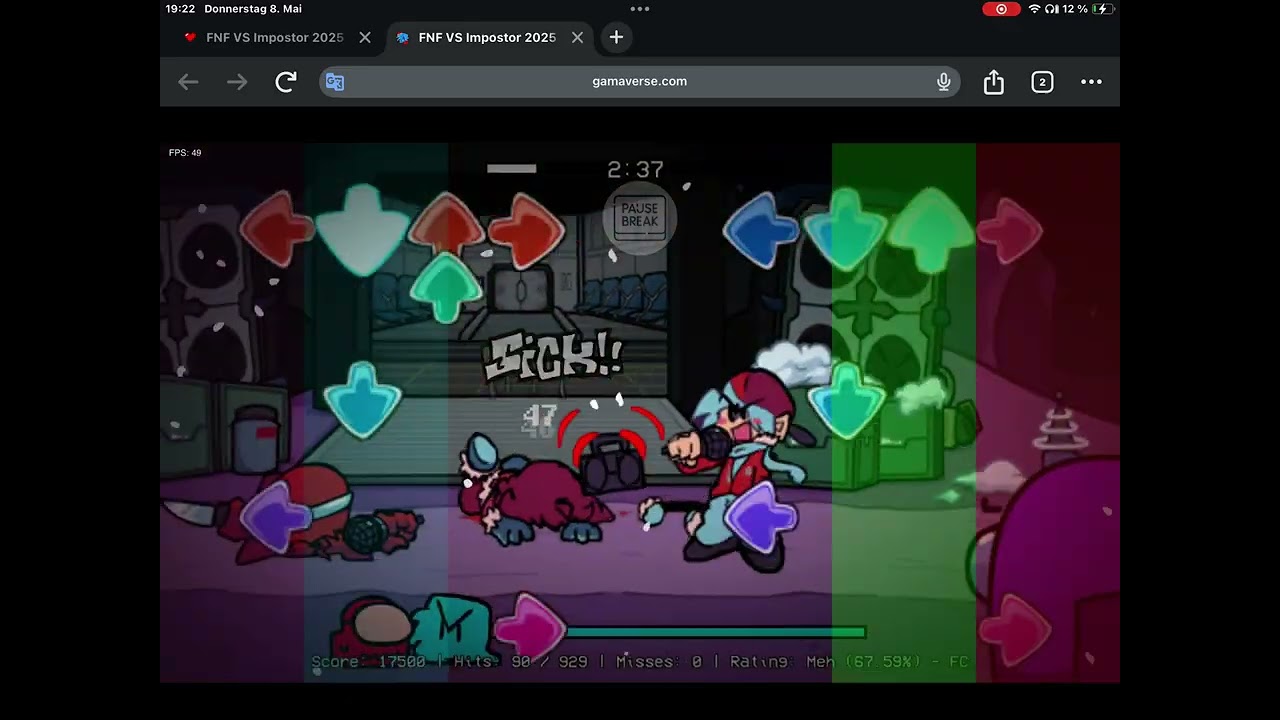Click the 2:37 song timer
The width and height of the screenshot is (1280, 720).
(635, 170)
